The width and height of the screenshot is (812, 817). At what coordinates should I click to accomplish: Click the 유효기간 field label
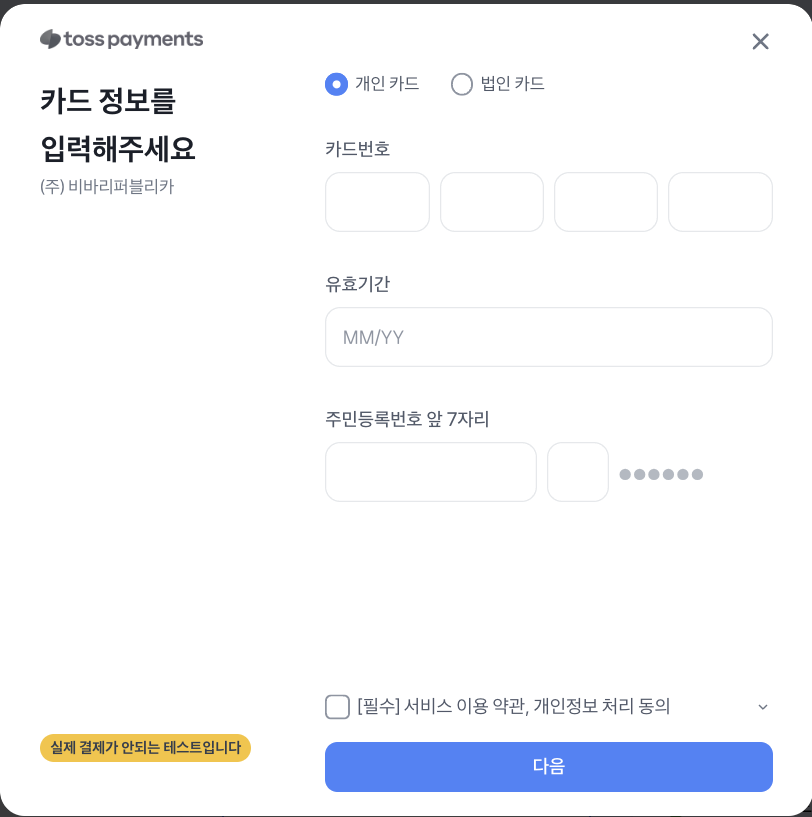pos(358,284)
